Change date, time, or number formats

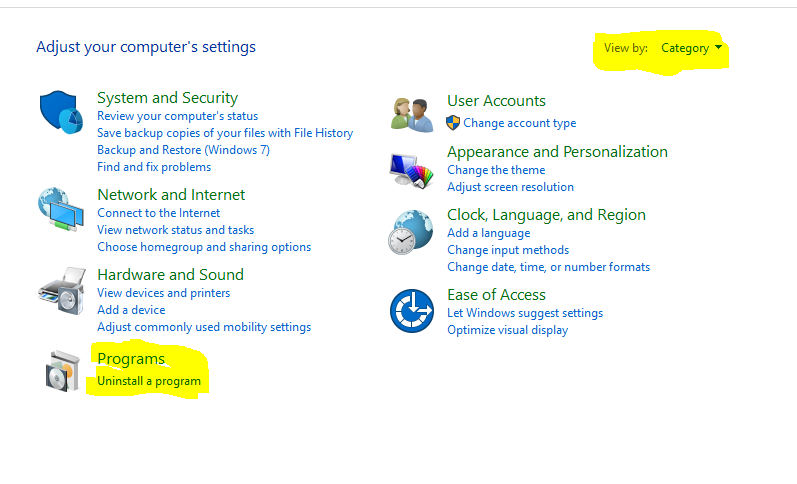coord(548,267)
